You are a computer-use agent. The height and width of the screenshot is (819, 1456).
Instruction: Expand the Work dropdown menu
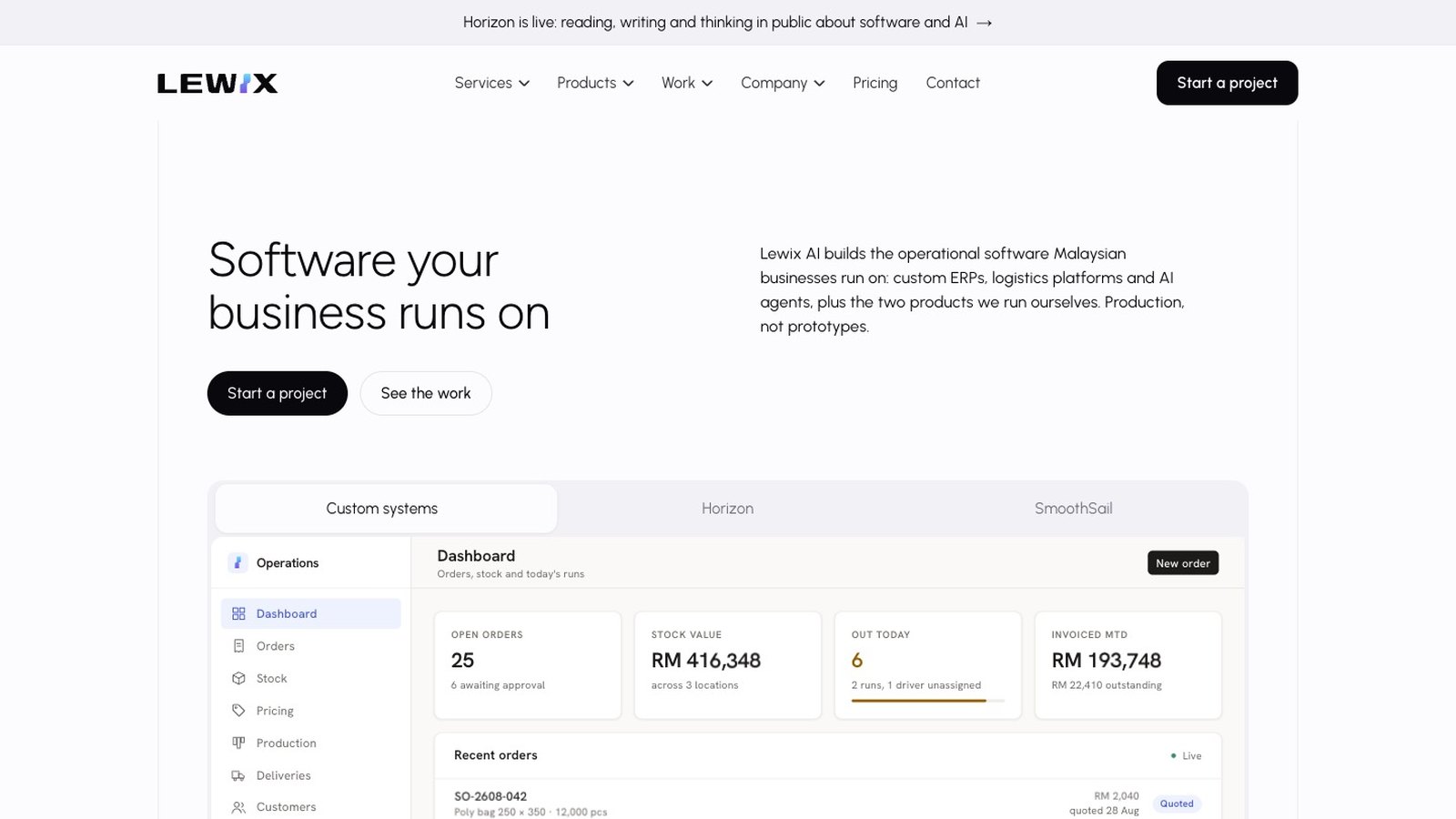pyautogui.click(x=687, y=83)
